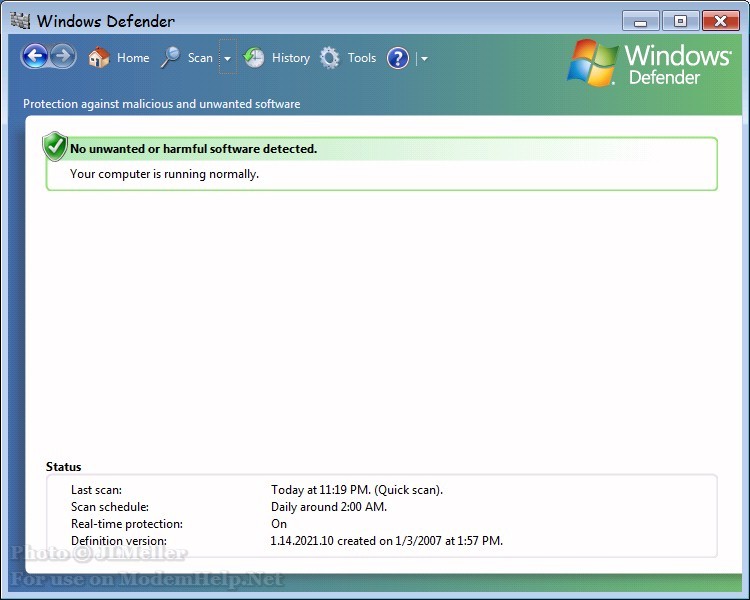Click the 'Definition version:' label

coord(119,541)
